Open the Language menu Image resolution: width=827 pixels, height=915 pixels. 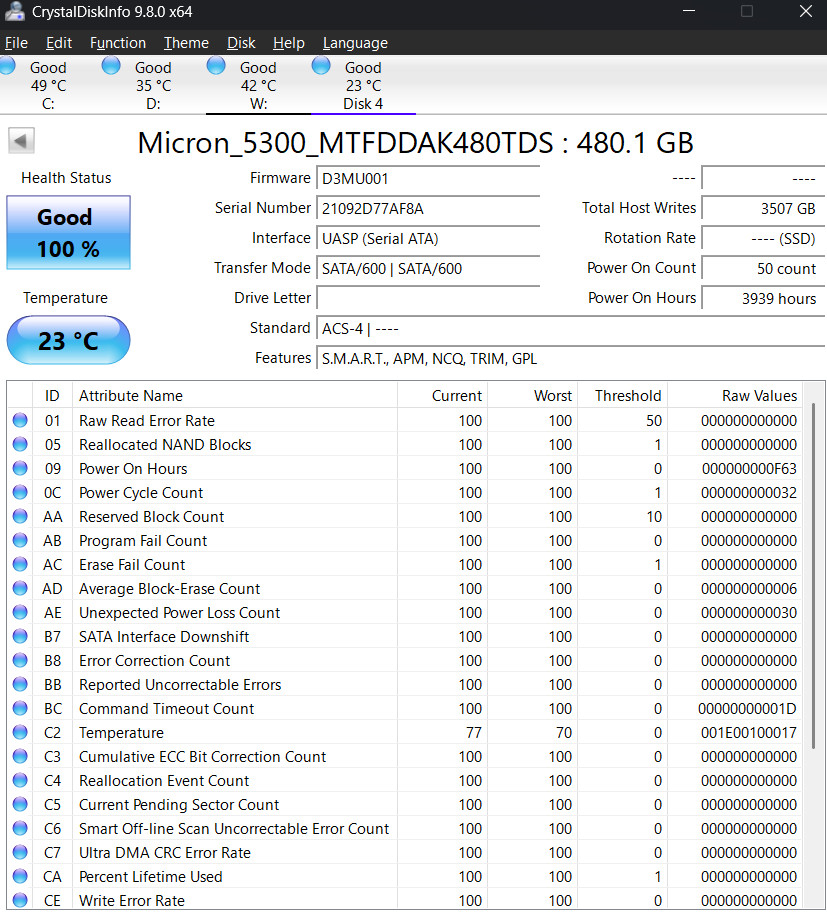click(355, 43)
